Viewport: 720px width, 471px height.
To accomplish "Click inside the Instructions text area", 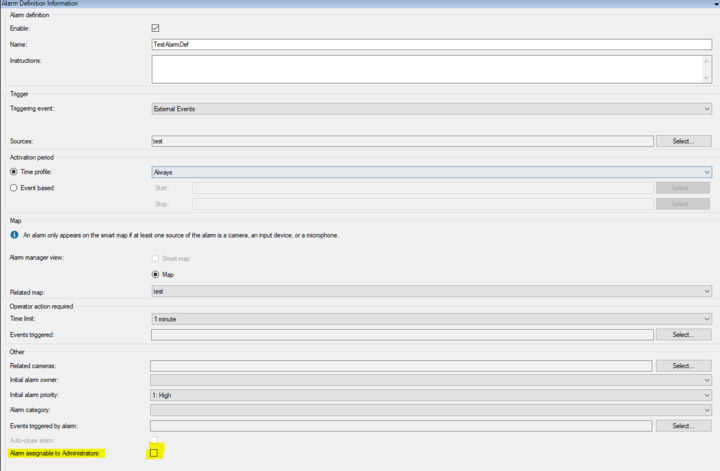I will (x=425, y=69).
